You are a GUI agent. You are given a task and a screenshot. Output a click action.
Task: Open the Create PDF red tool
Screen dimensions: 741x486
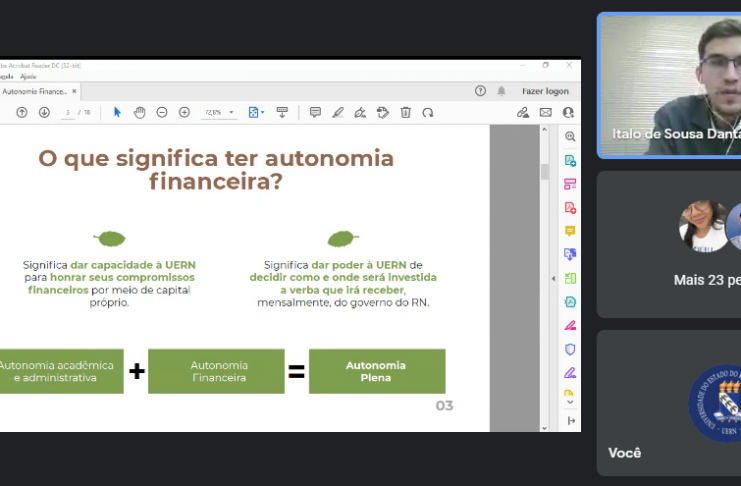pos(570,208)
